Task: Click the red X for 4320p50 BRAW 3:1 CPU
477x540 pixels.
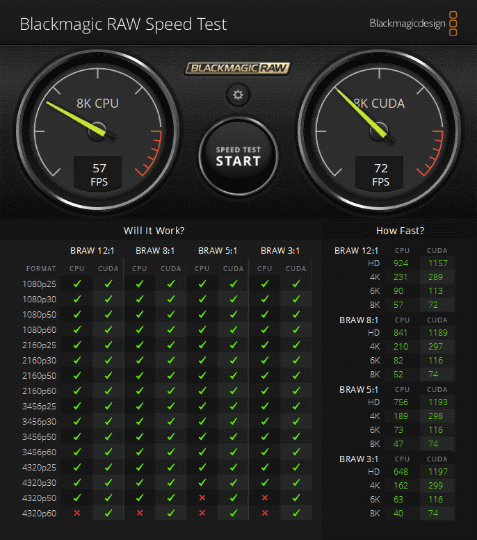Action: coord(265,498)
